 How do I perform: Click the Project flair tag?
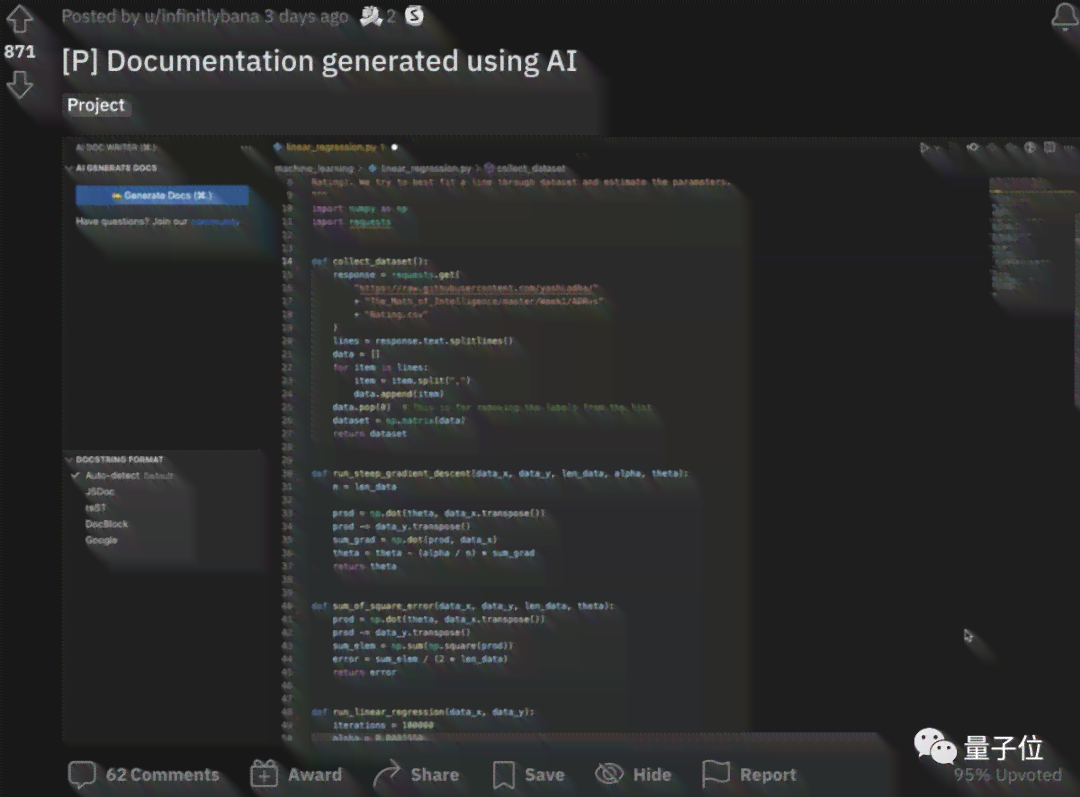click(96, 105)
